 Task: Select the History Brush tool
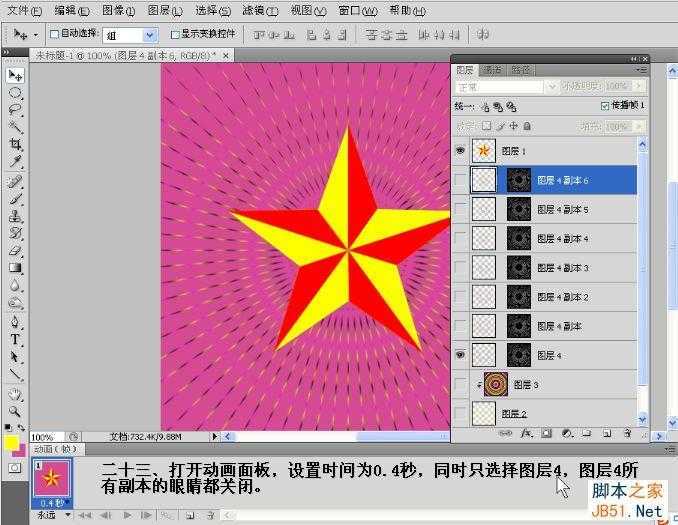(x=15, y=233)
